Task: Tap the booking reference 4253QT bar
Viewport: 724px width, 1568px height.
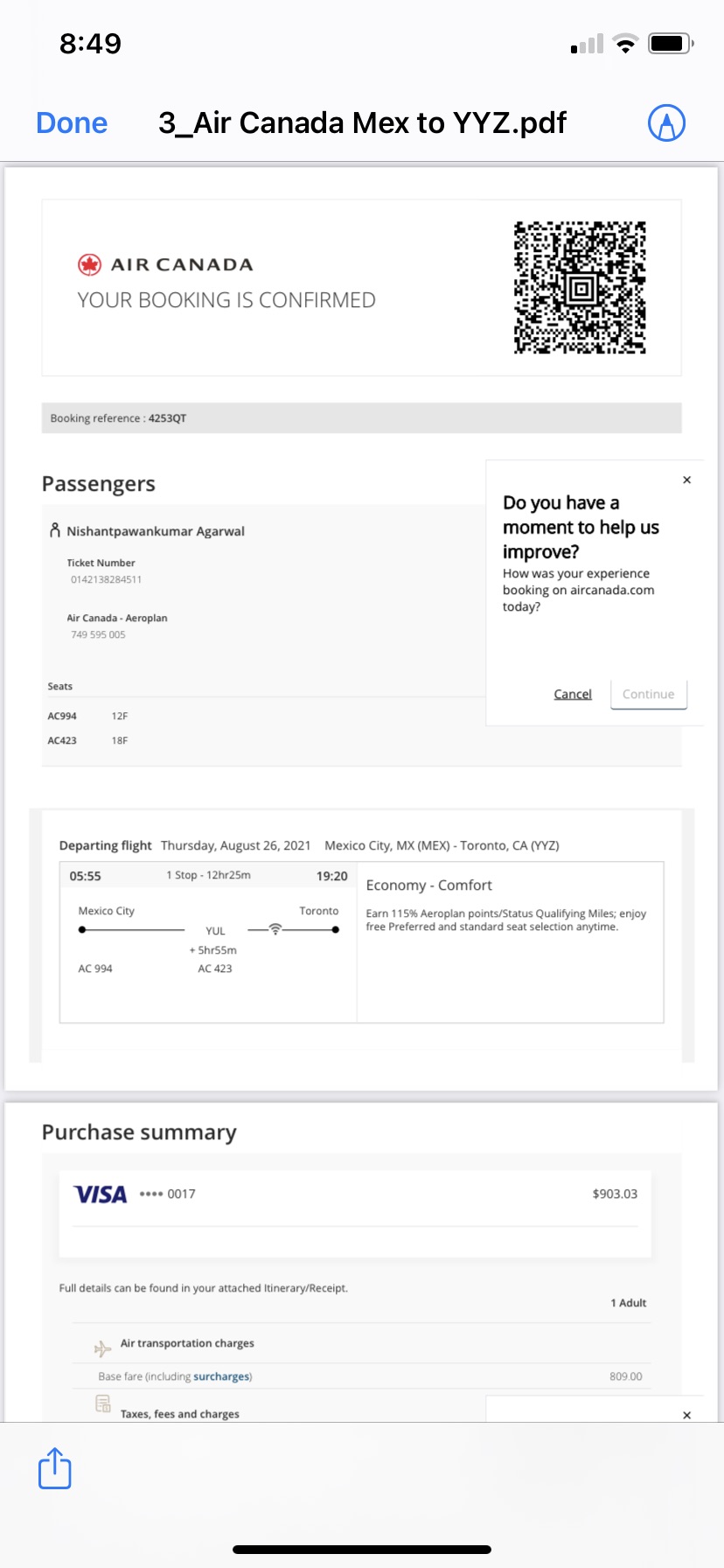Action: 361,418
